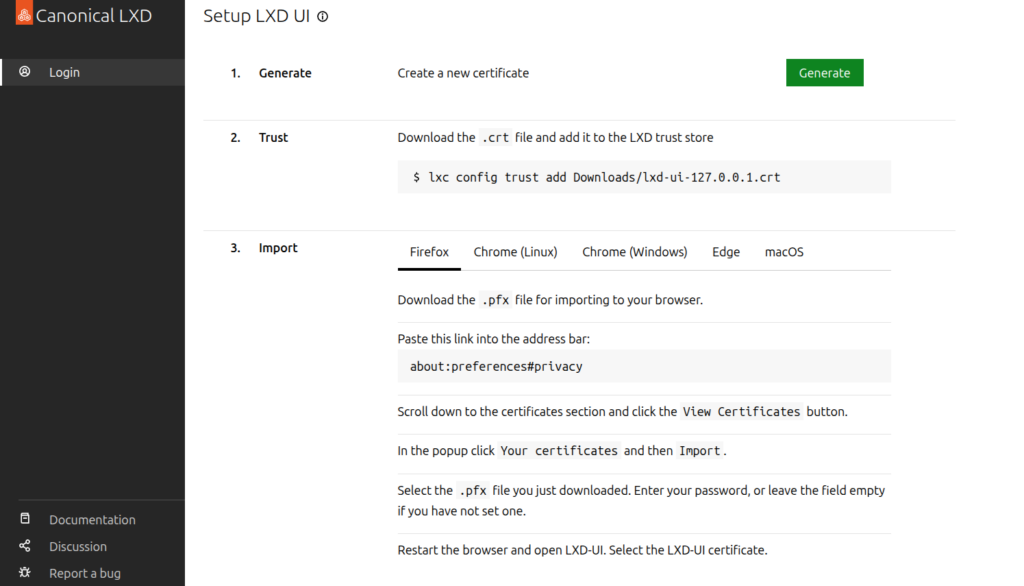Click the info icon beside Setup LXD UI
The height and width of the screenshot is (586, 1024).
pos(322,17)
